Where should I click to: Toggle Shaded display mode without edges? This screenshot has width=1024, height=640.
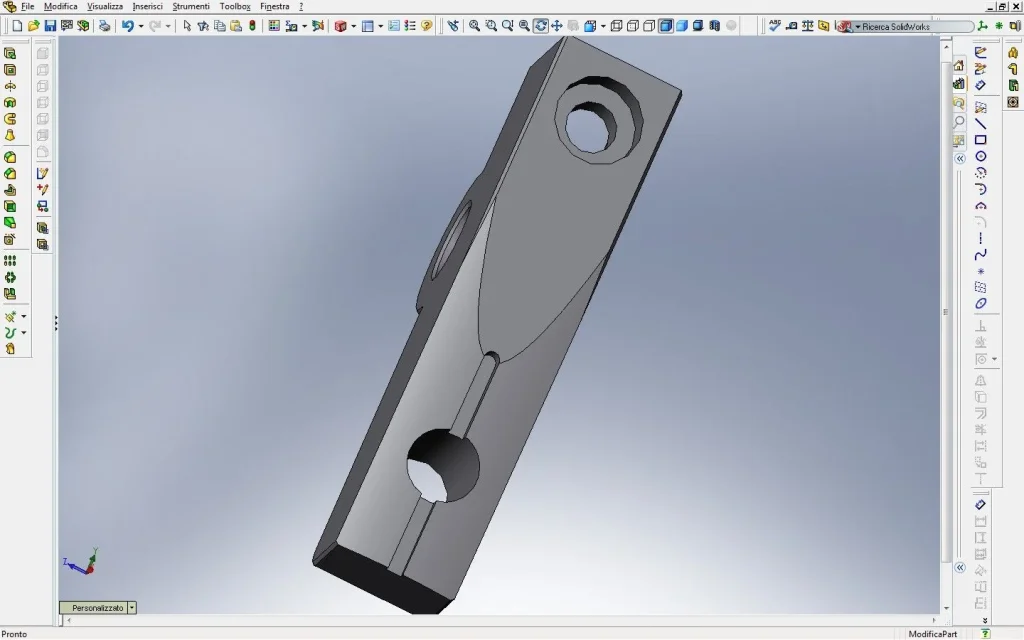[682, 26]
